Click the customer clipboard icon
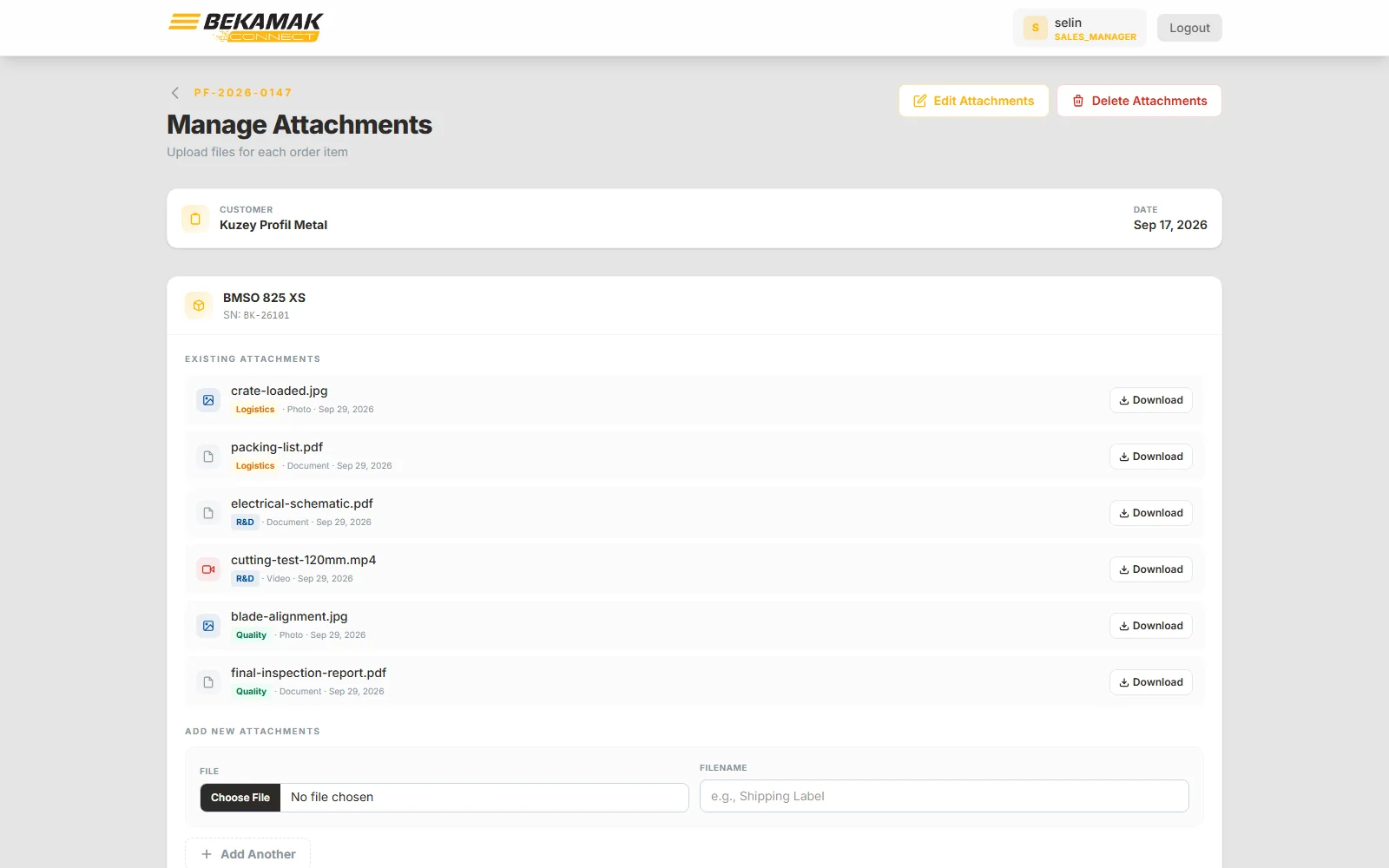The image size is (1389, 868). 195,219
